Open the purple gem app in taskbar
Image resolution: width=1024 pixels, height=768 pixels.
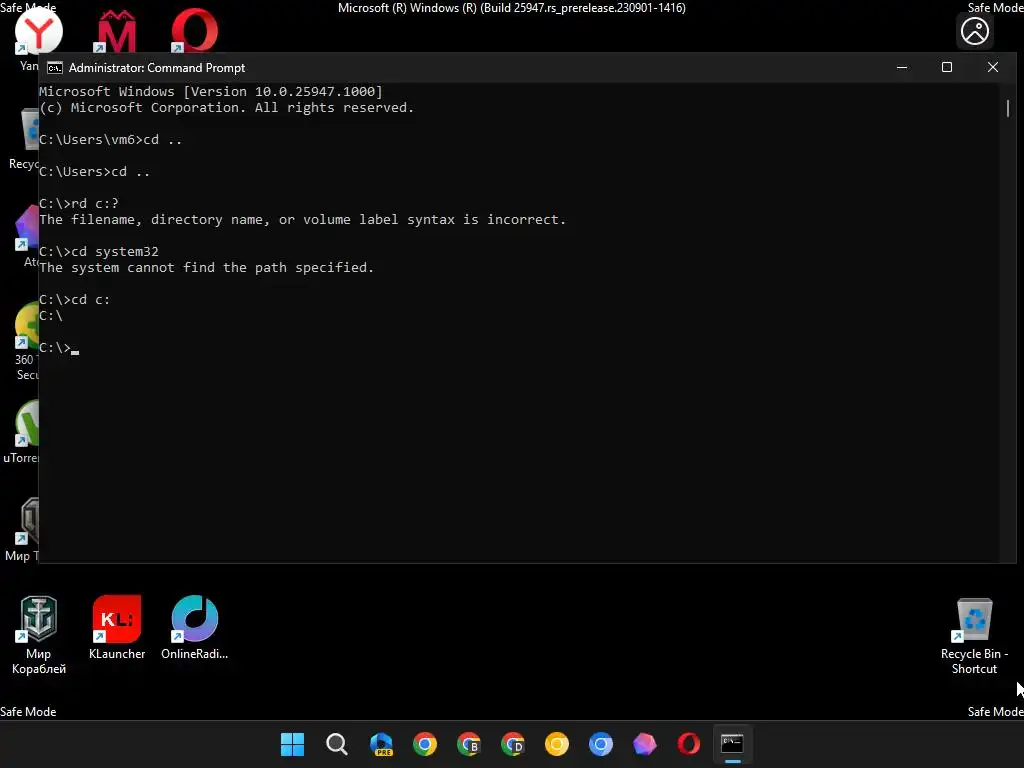(645, 744)
